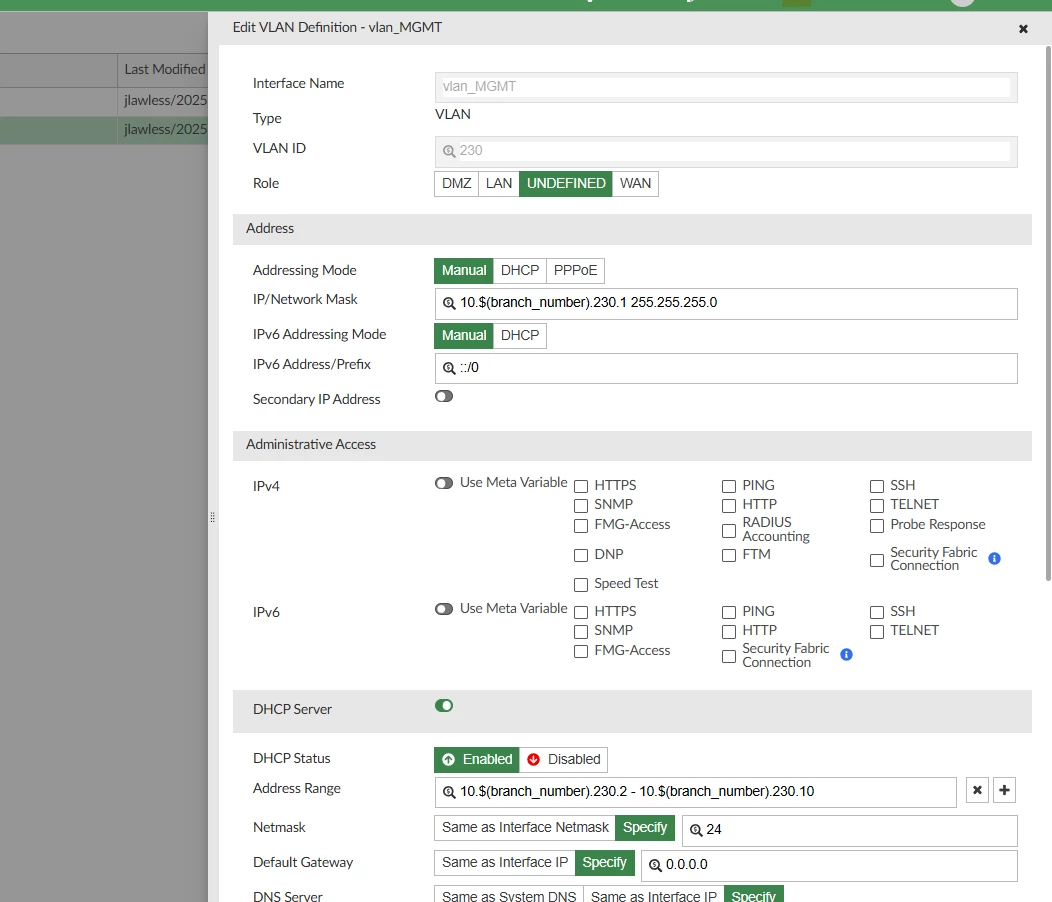Viewport: 1052px width, 902px height.
Task: Enable IPv4 FTM checkbox
Action: coord(729,555)
